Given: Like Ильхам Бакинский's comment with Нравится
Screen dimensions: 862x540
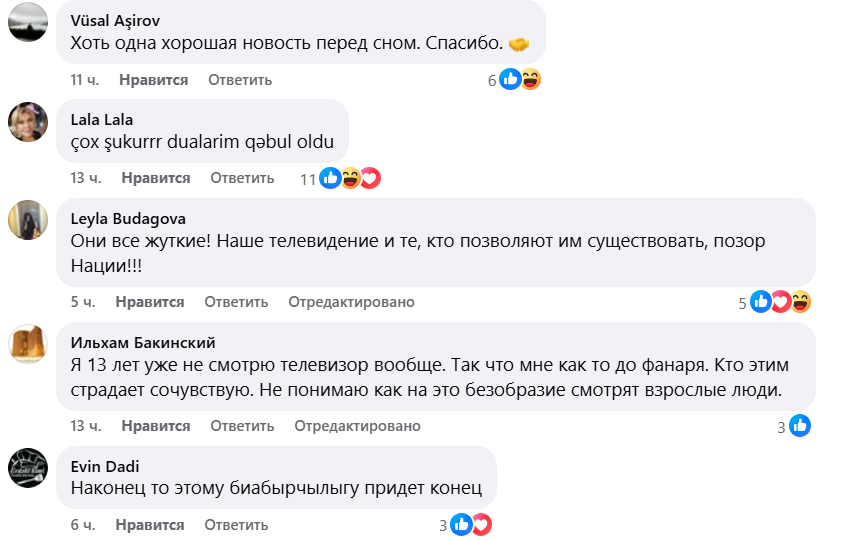Looking at the screenshot, I should click(156, 426).
